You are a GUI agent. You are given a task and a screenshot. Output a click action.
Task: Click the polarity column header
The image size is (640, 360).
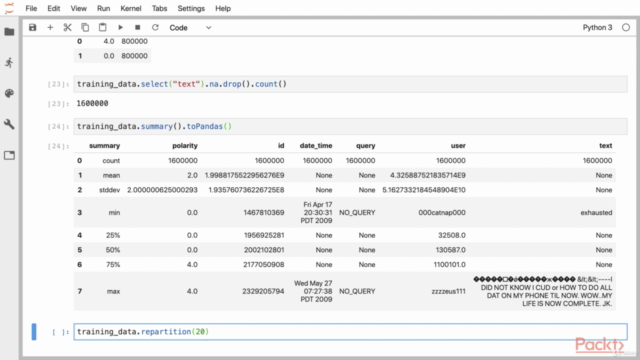(184, 145)
